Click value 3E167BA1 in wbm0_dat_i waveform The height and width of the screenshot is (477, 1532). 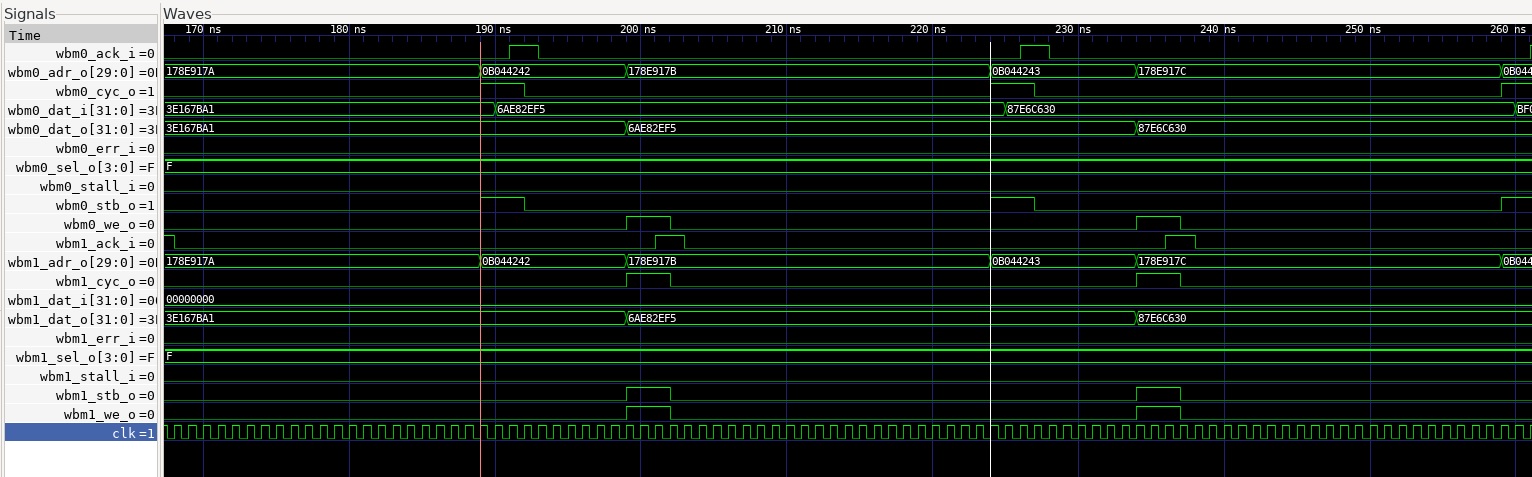click(190, 109)
